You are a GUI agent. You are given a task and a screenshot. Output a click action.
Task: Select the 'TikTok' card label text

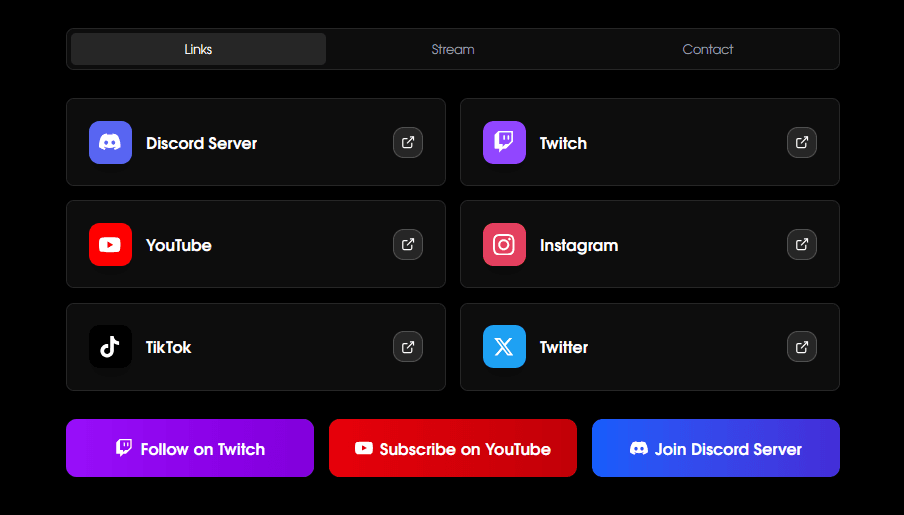(x=168, y=347)
